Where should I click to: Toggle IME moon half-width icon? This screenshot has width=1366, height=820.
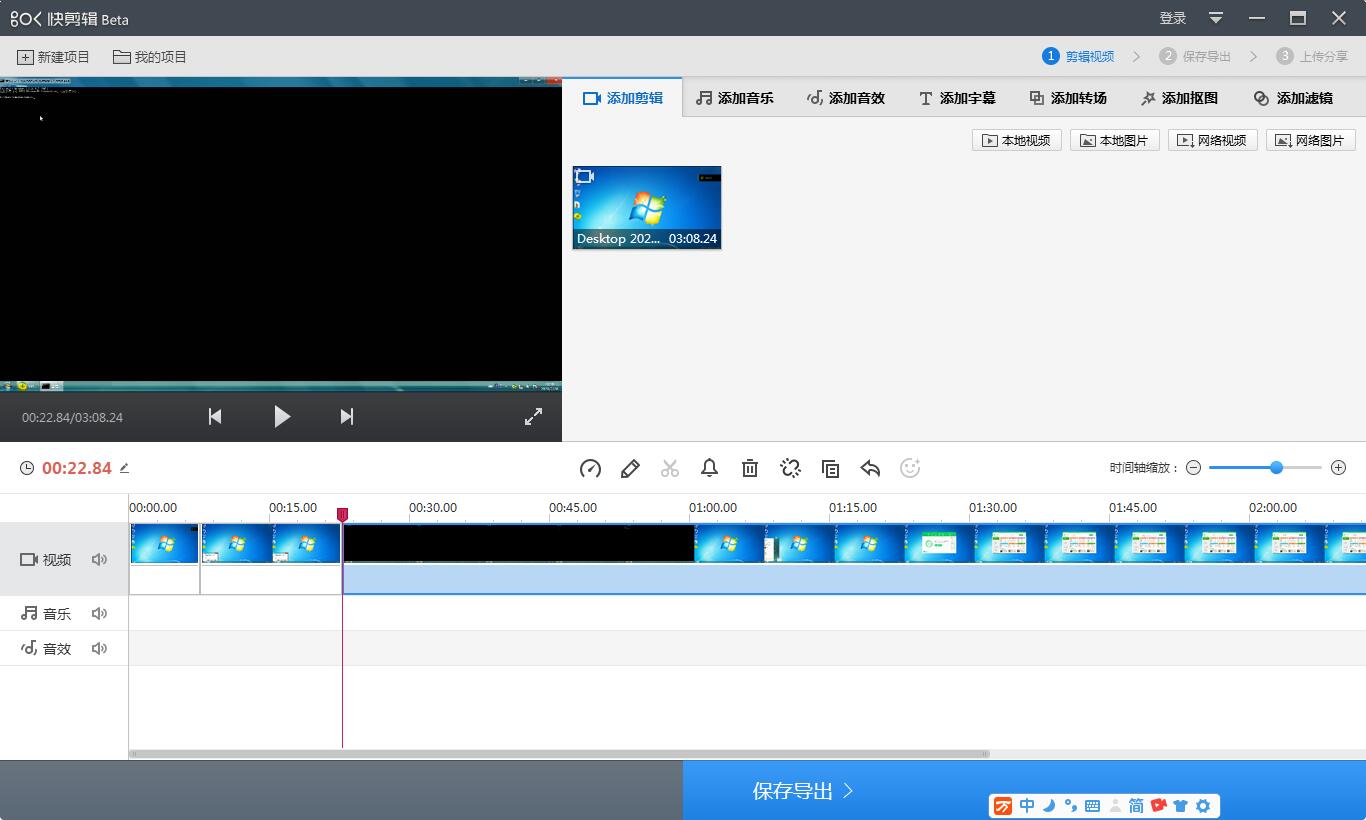(1049, 806)
